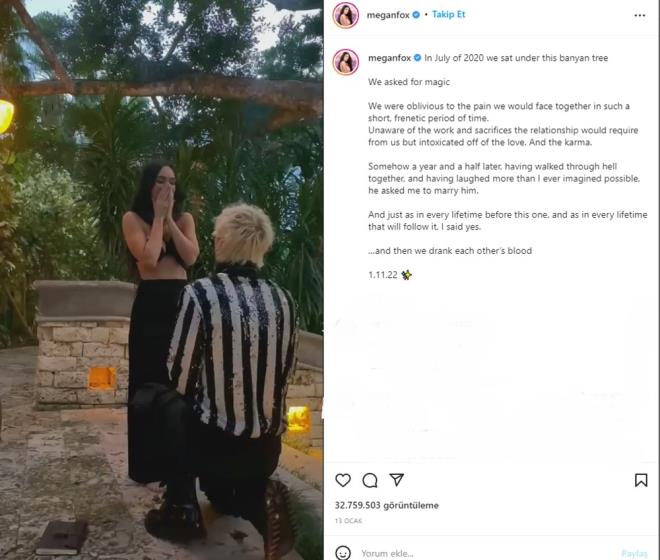This screenshot has height=560, width=660.
Task: Click the 1.11.22 date line in caption
Action: click(383, 275)
